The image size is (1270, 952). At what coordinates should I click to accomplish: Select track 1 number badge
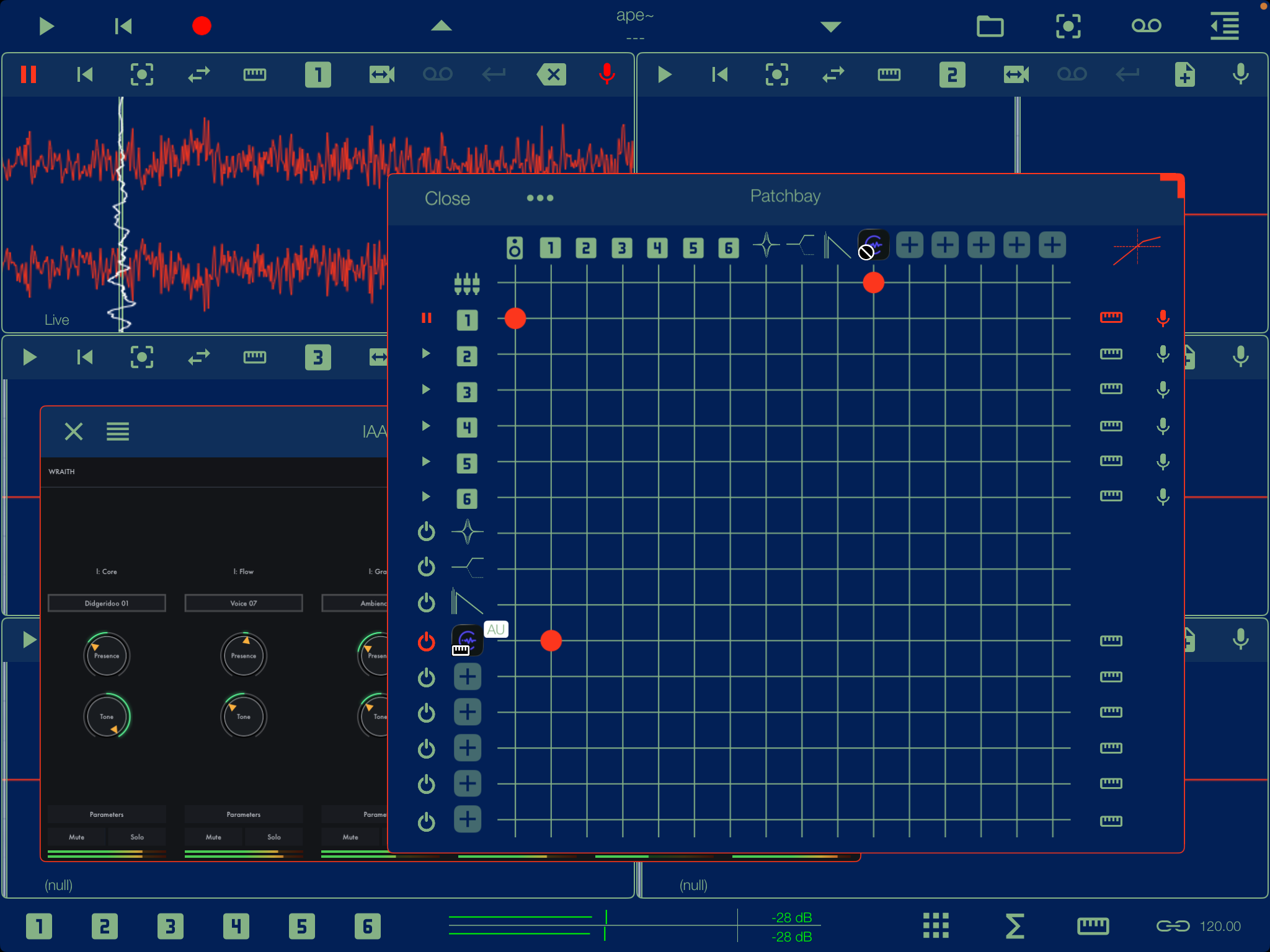click(318, 74)
